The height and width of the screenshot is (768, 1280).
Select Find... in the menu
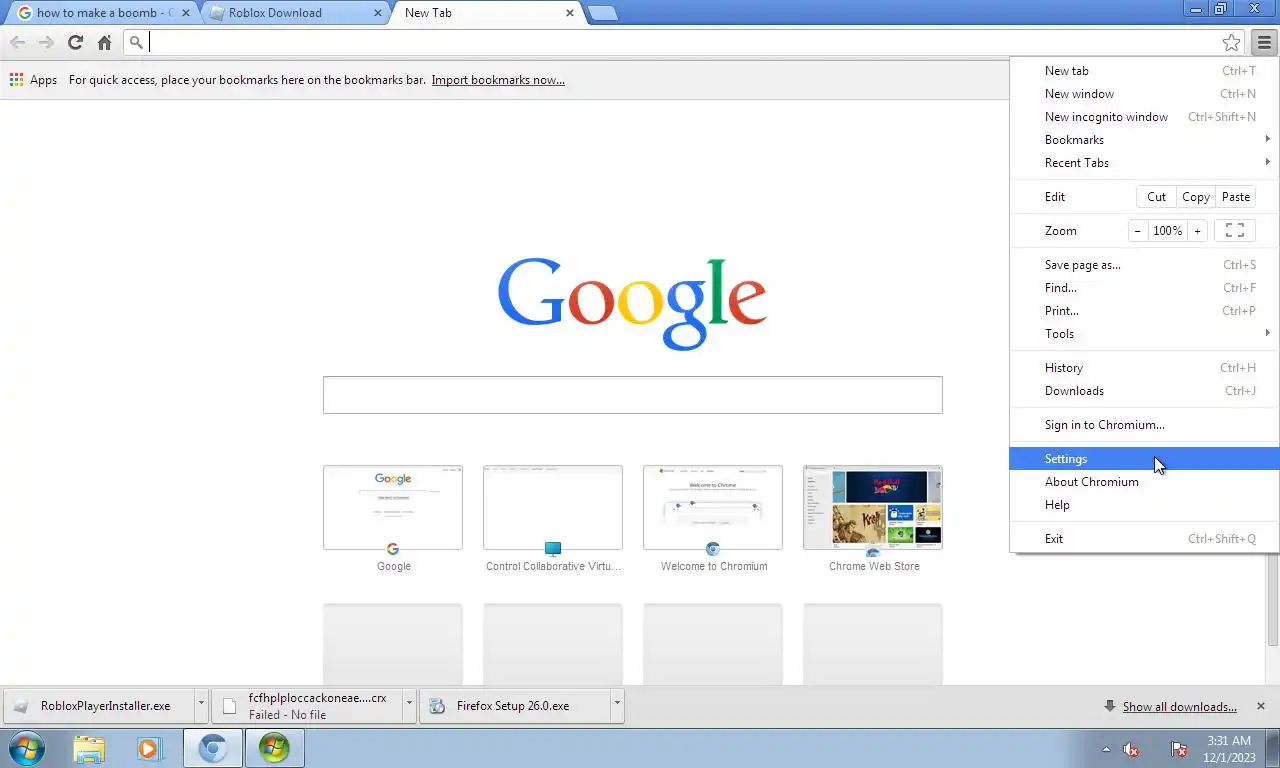click(1145, 288)
